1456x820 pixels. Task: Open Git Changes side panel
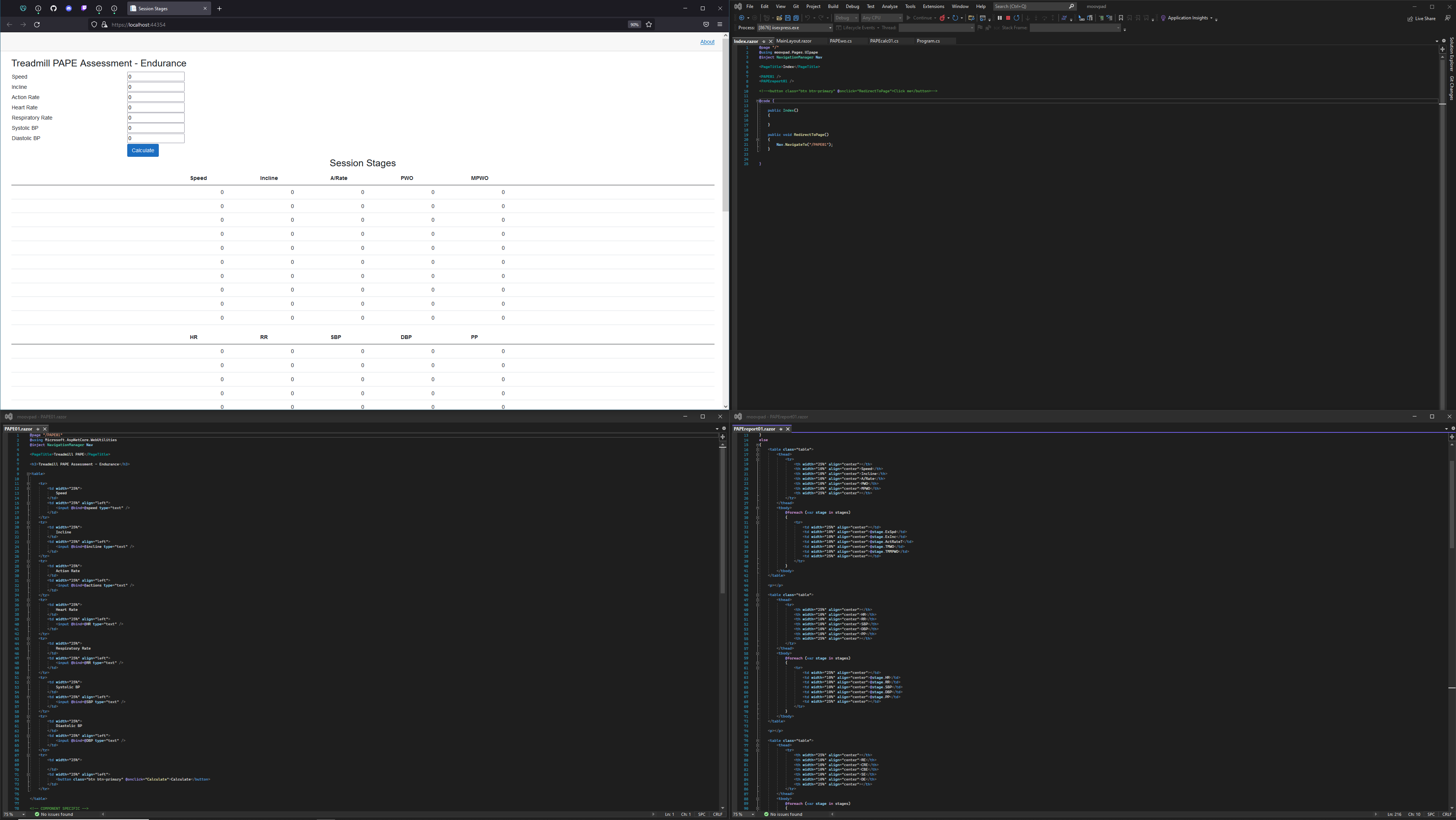pyautogui.click(x=1451, y=88)
